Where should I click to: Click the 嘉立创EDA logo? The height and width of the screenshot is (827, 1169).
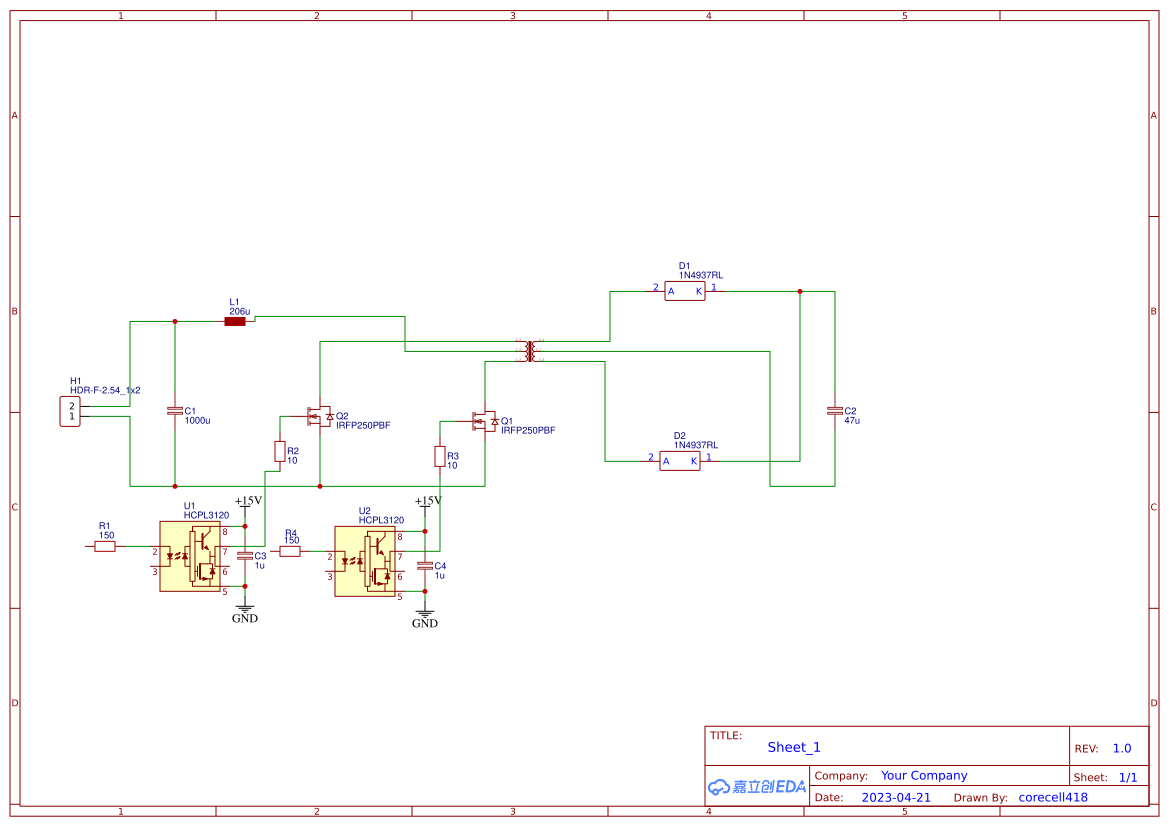coord(755,787)
